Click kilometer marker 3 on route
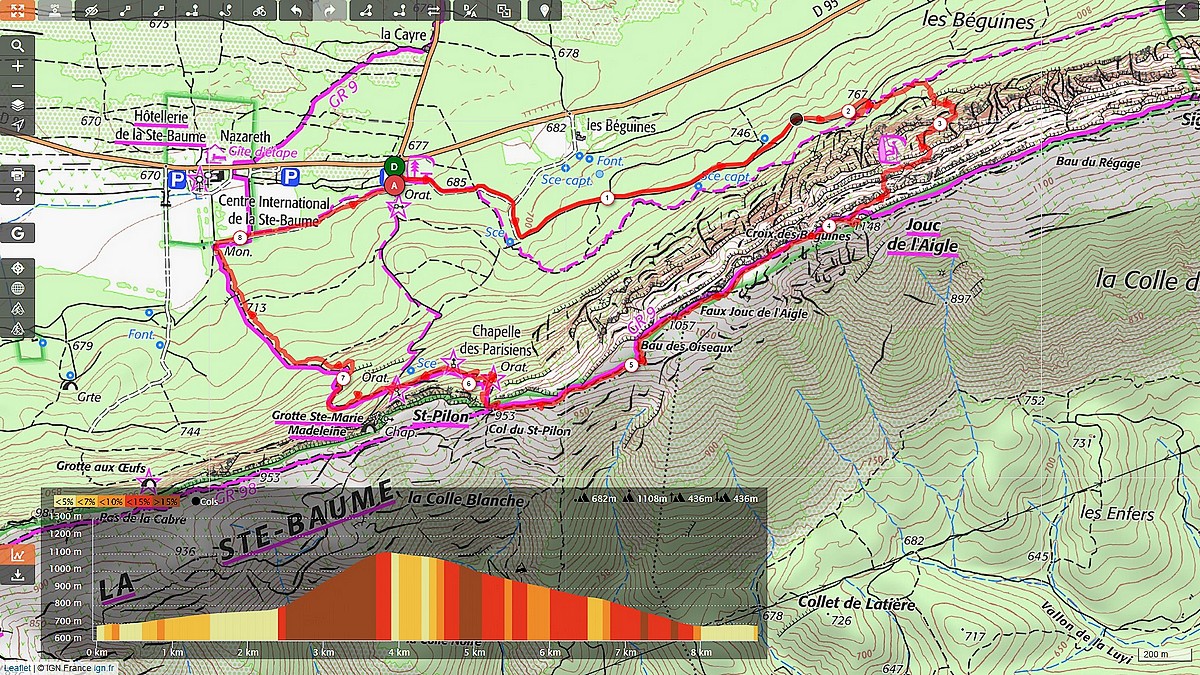 click(x=940, y=124)
